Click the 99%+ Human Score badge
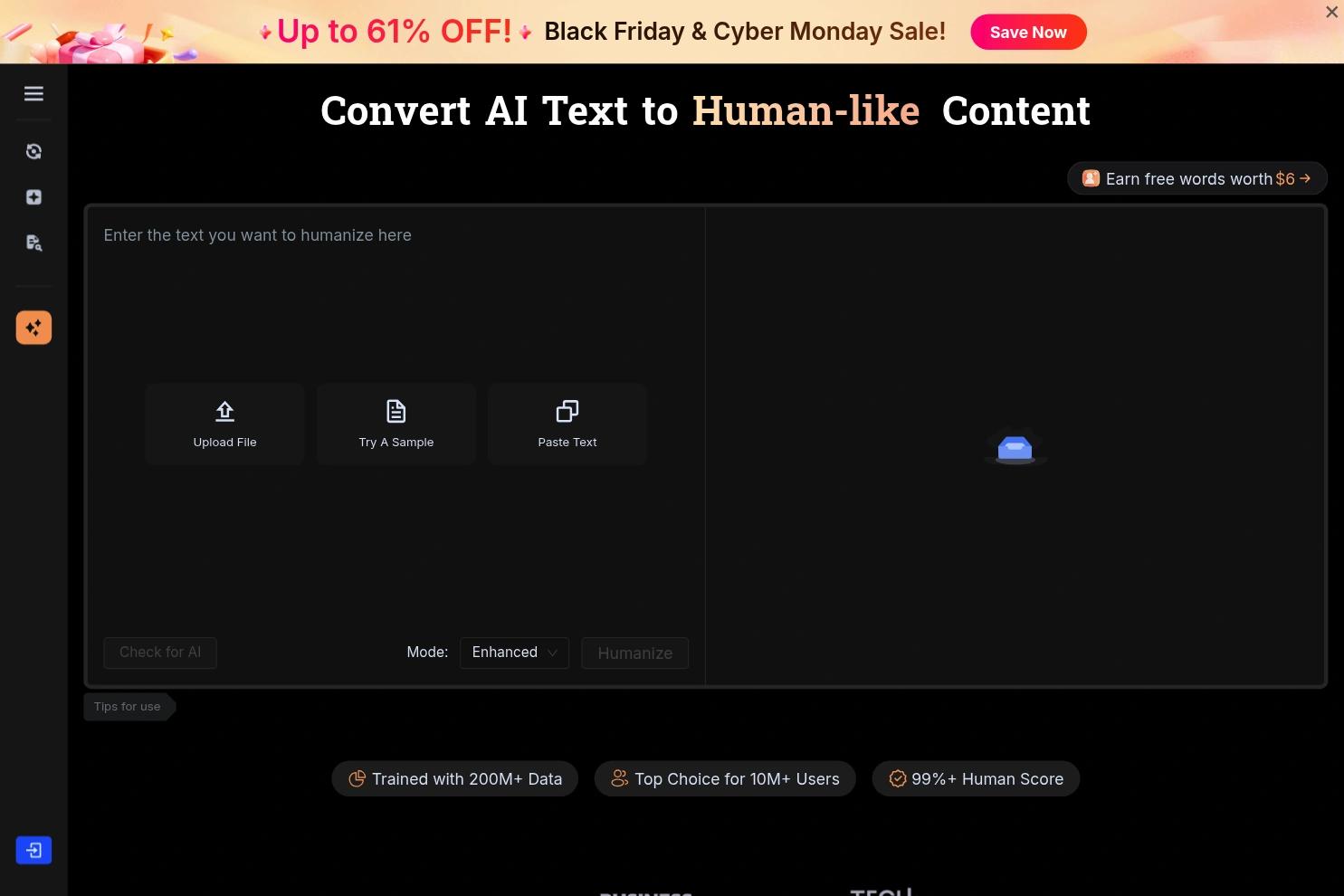The height and width of the screenshot is (896, 1344). [976, 778]
